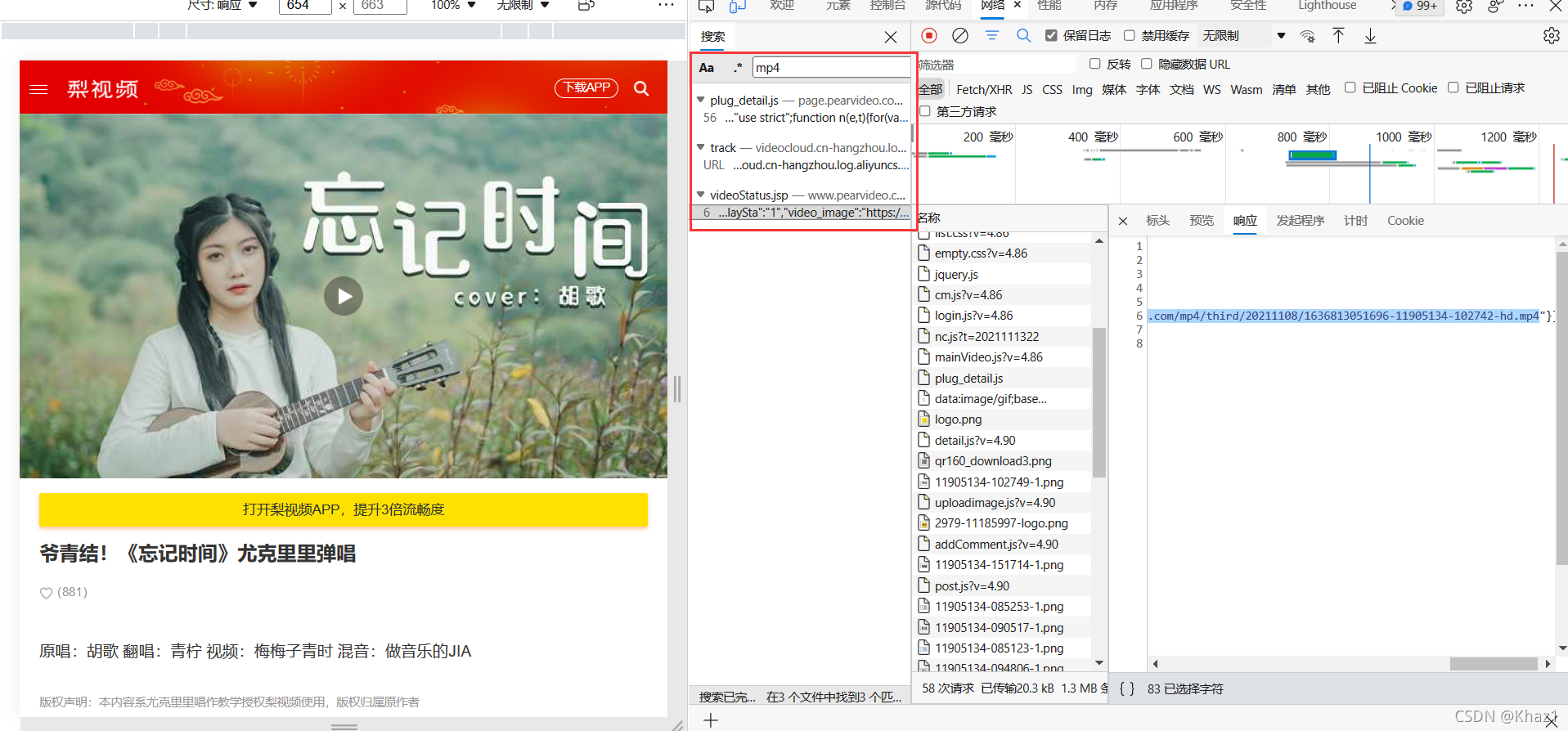The width and height of the screenshot is (1568, 731).
Task: Click the viewport width field 654
Action: [305, 5]
